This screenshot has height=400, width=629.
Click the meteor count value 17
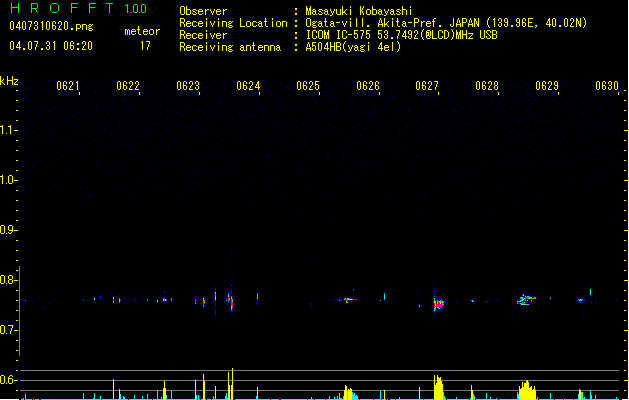tap(145, 46)
